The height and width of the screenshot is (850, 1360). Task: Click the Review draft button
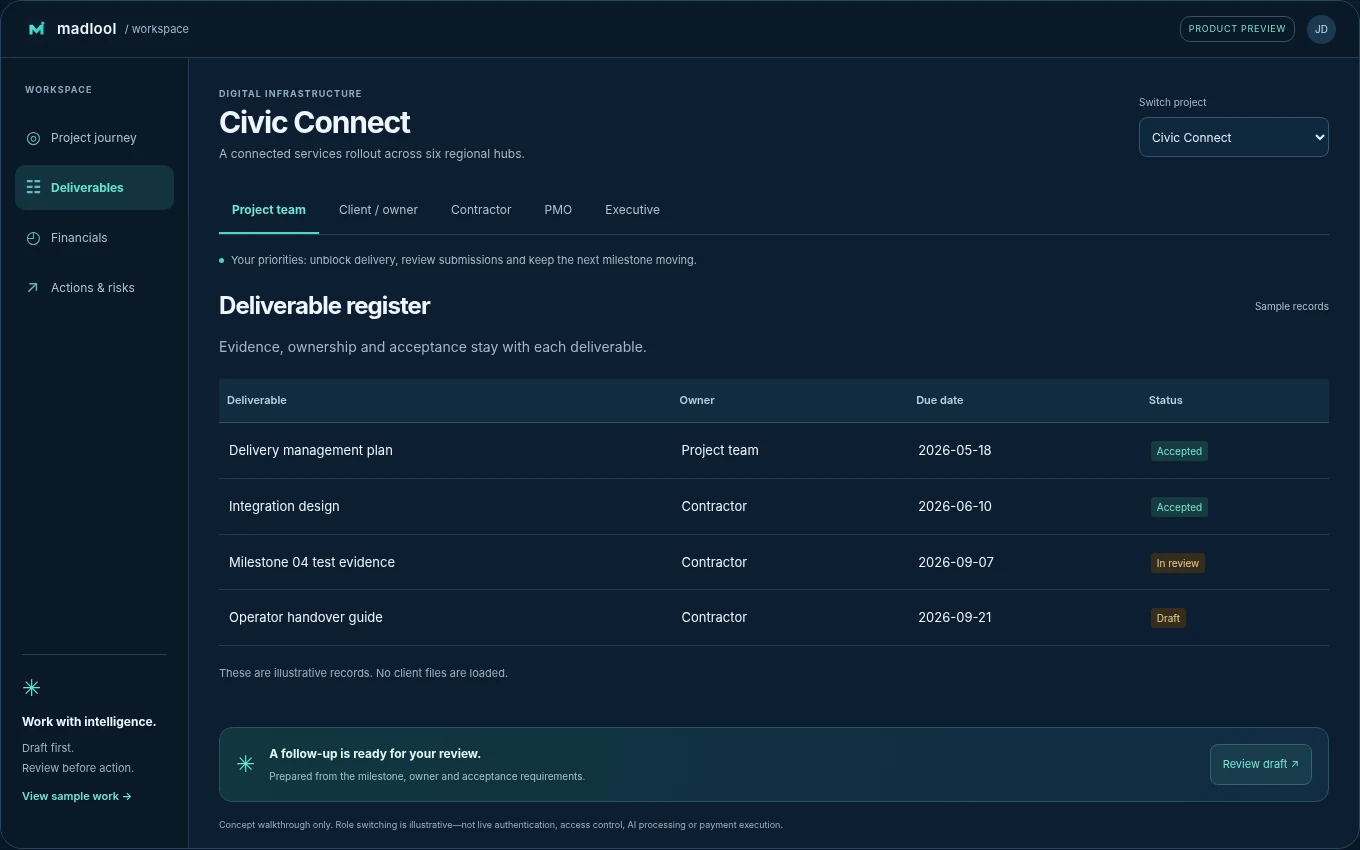coord(1260,764)
